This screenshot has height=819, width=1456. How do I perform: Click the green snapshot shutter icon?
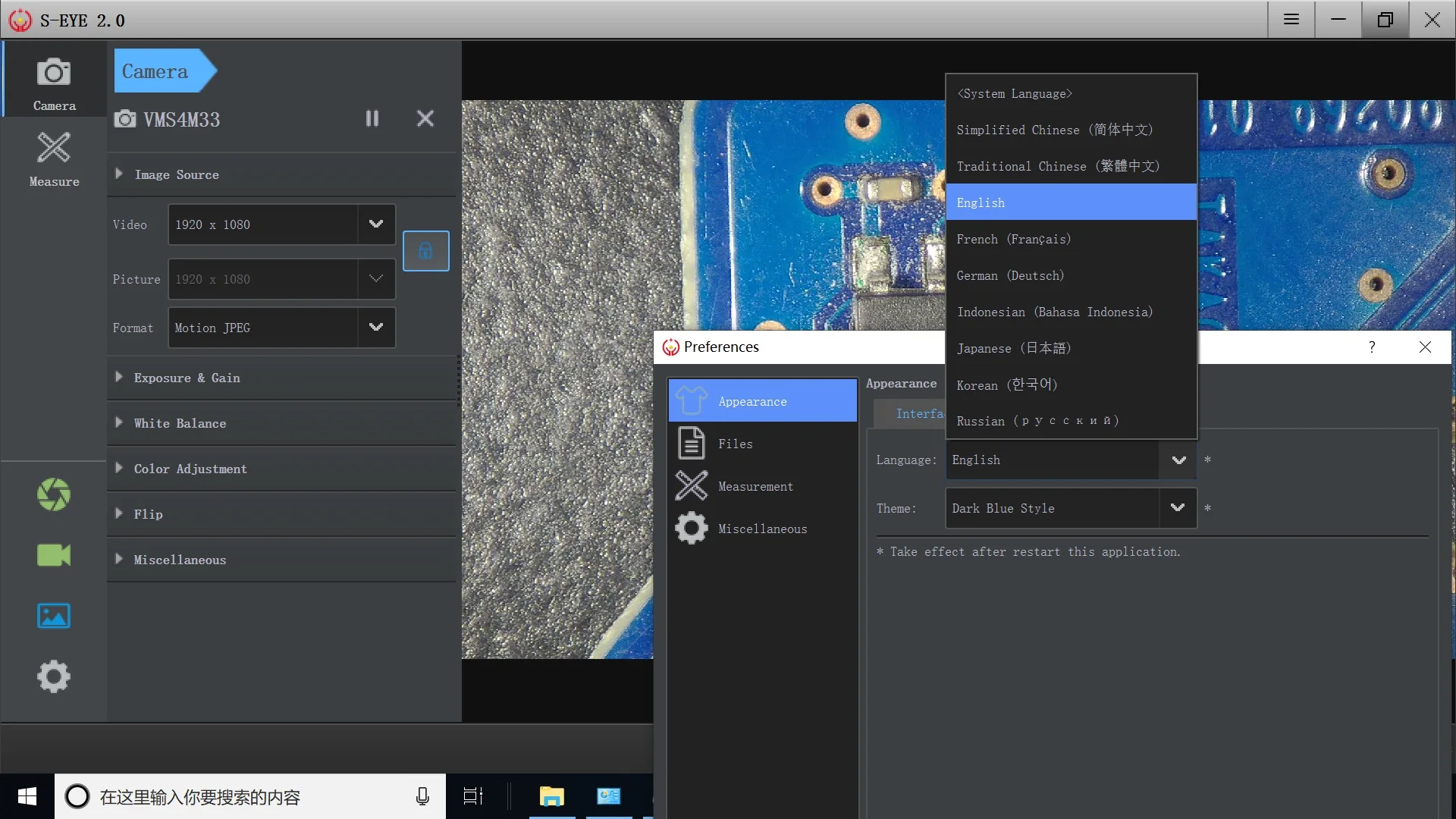(x=53, y=494)
